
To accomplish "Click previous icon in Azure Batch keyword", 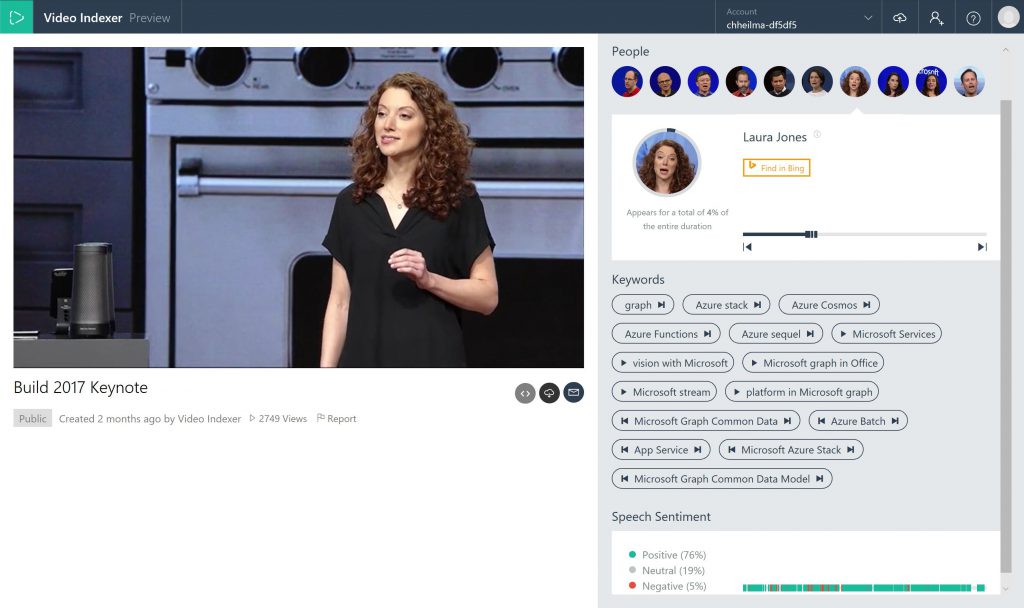I will pyautogui.click(x=822, y=421).
